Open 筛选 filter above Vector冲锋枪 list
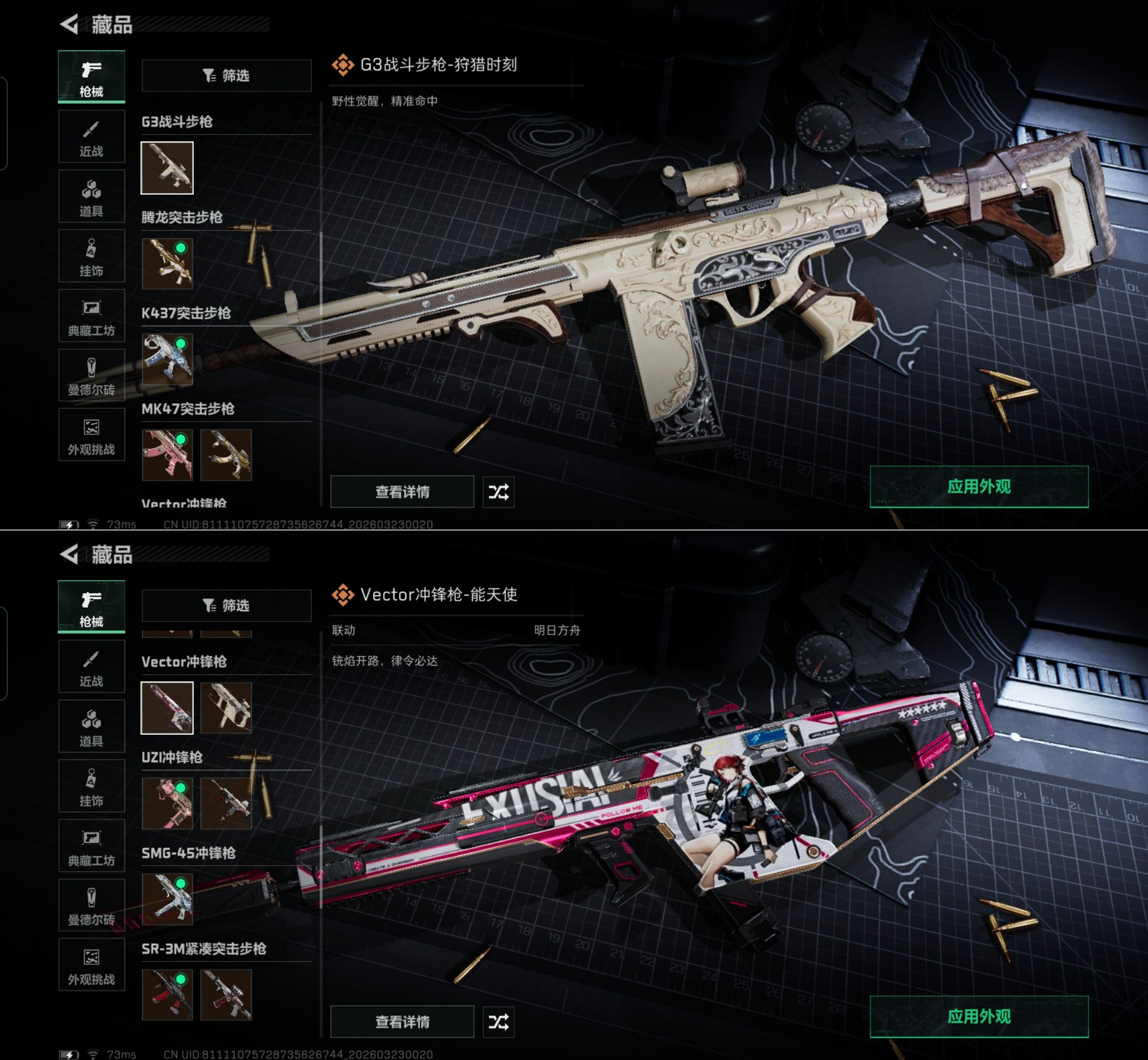The image size is (1148, 1060). pyautogui.click(x=227, y=605)
